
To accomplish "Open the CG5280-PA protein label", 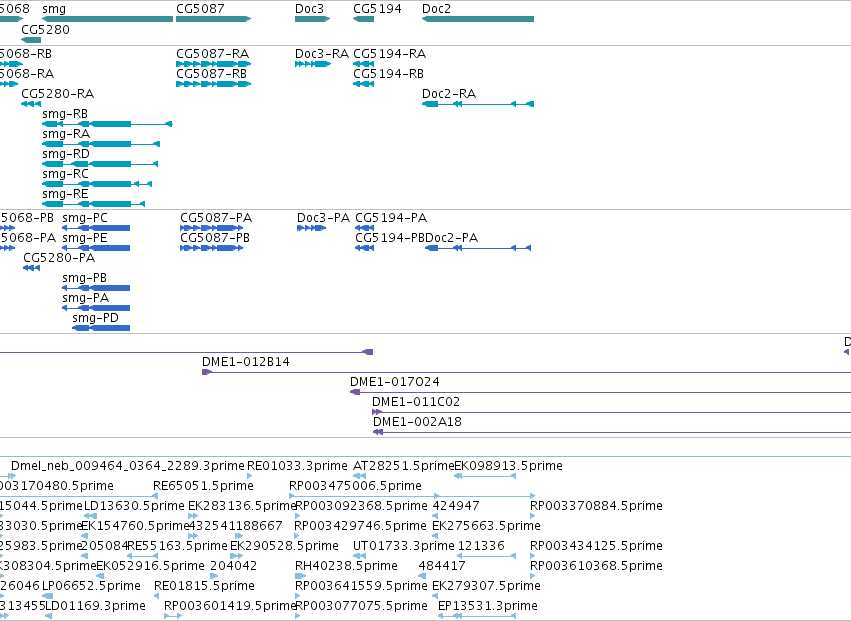I will tap(59, 257).
